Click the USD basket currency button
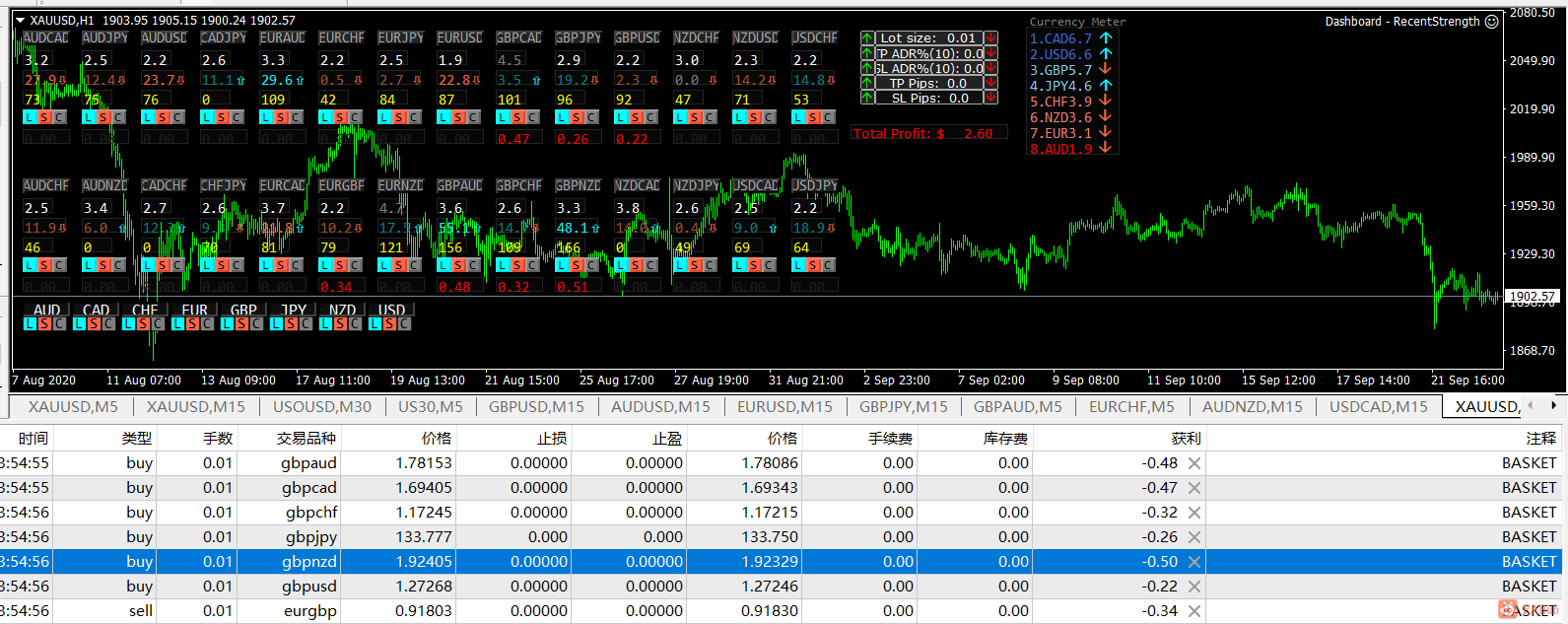Viewport: 1568px width, 624px height. (391, 310)
